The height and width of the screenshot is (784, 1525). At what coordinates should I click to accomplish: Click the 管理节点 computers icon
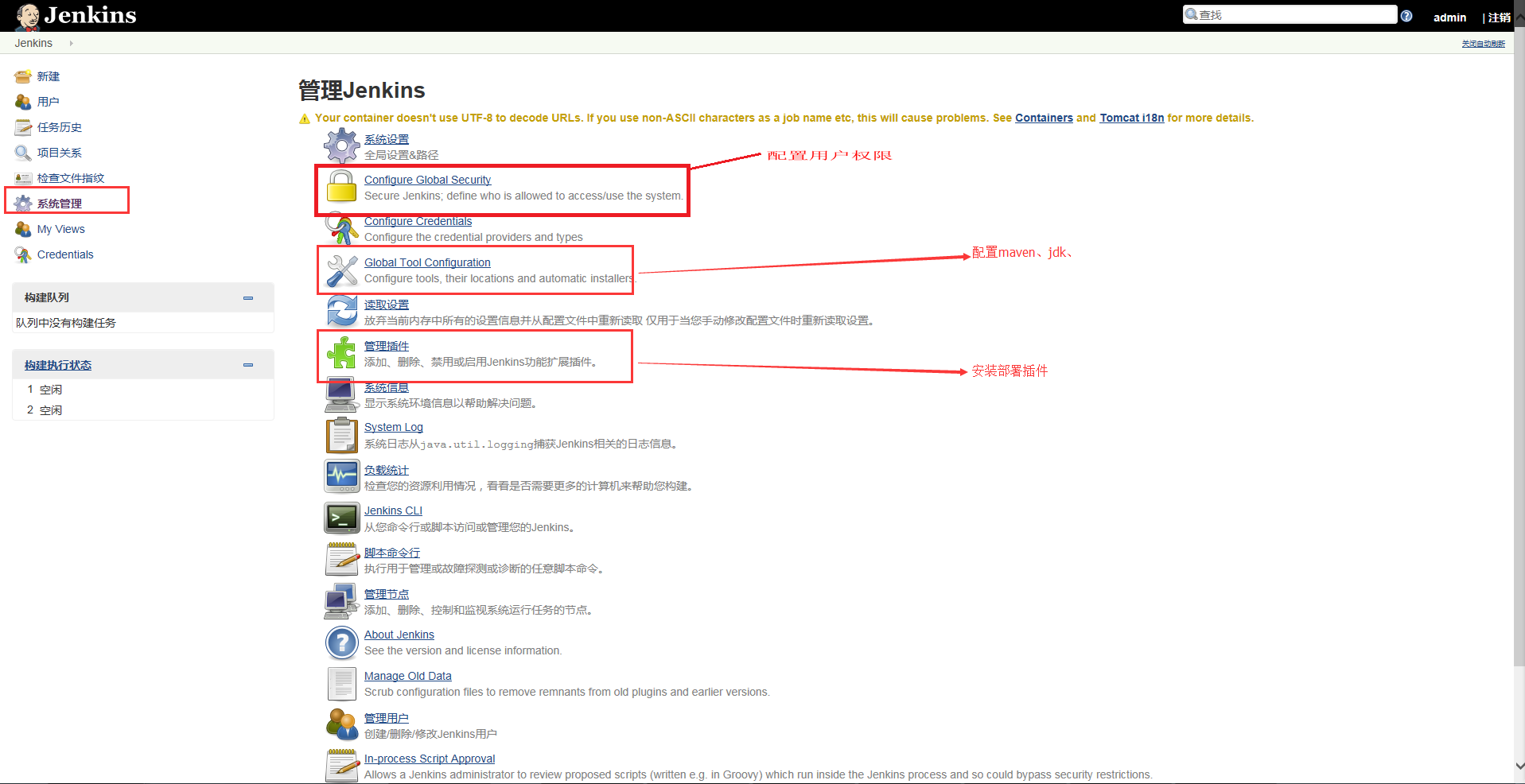point(342,601)
